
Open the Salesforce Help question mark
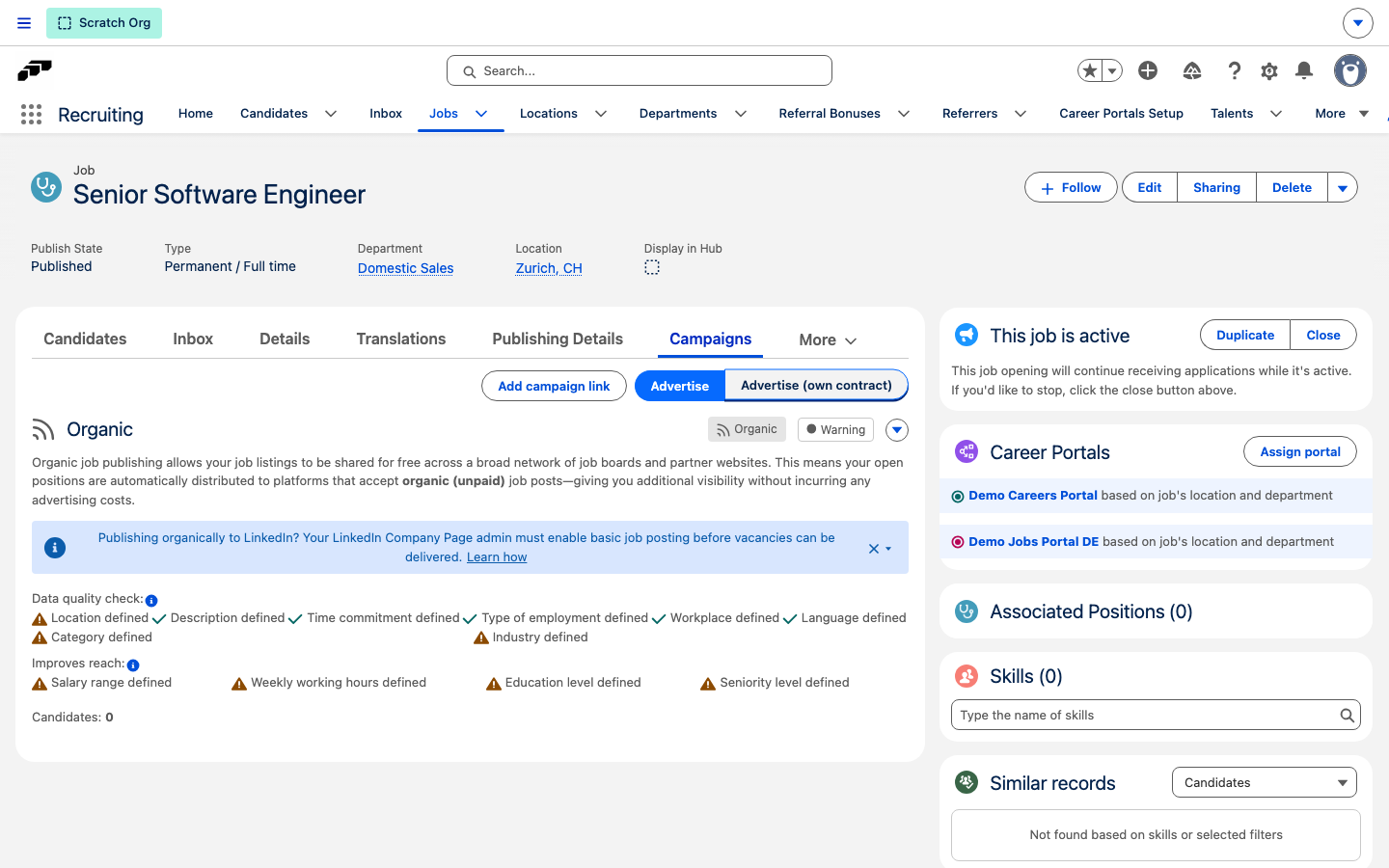1234,70
